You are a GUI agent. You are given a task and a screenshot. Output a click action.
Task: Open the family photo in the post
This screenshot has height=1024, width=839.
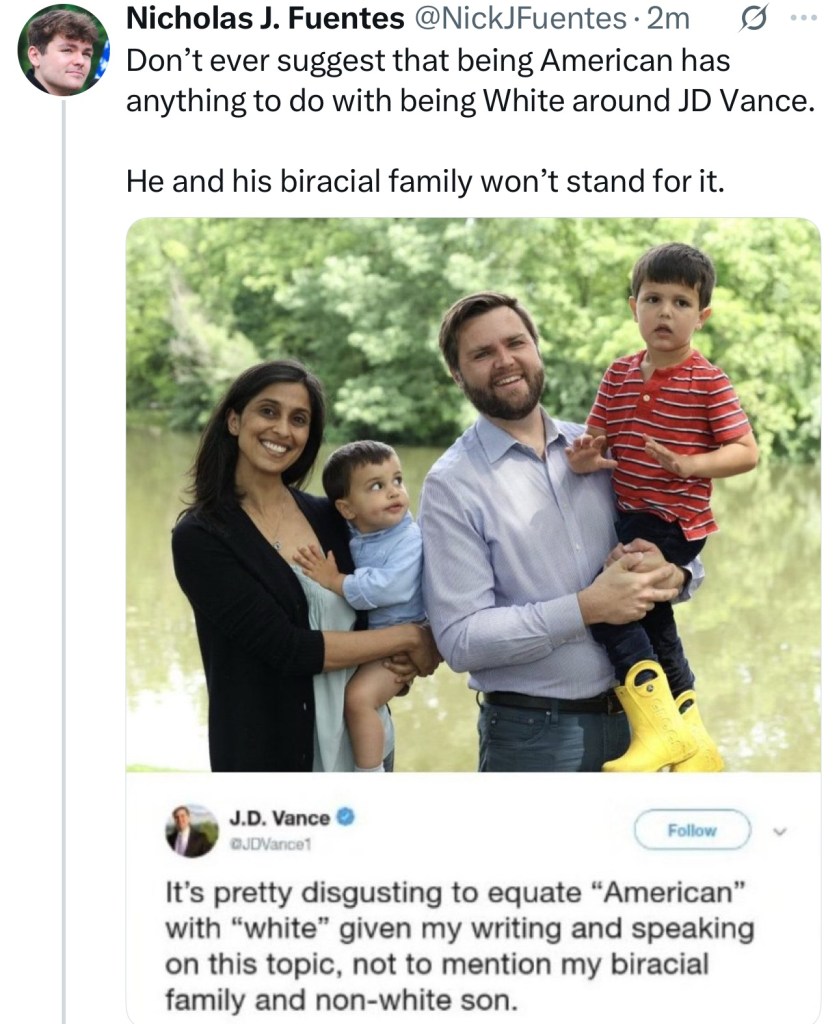click(473, 494)
